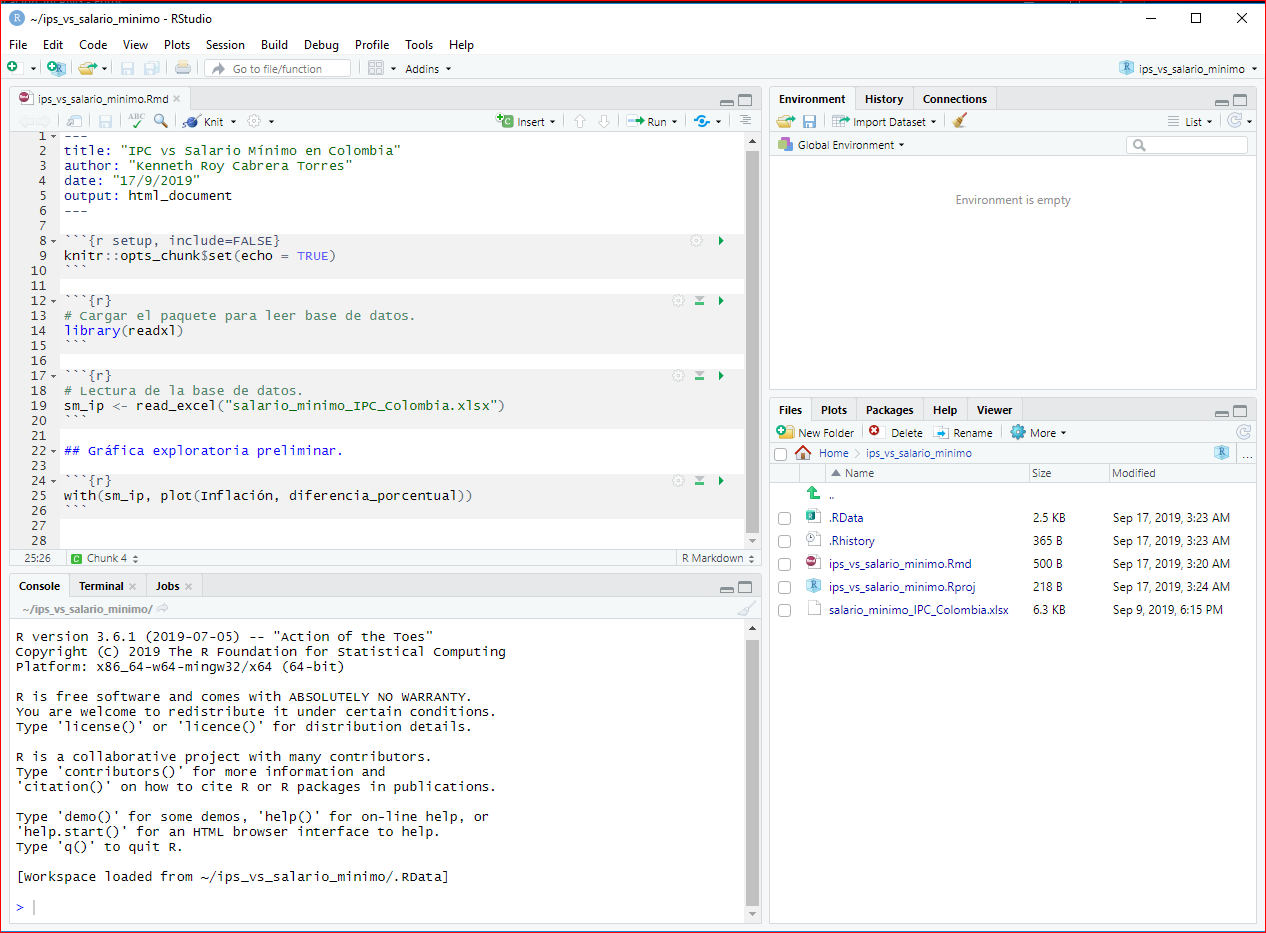Run the library(readxl) chunk play button
The image size is (1266, 933).
pyautogui.click(x=721, y=301)
